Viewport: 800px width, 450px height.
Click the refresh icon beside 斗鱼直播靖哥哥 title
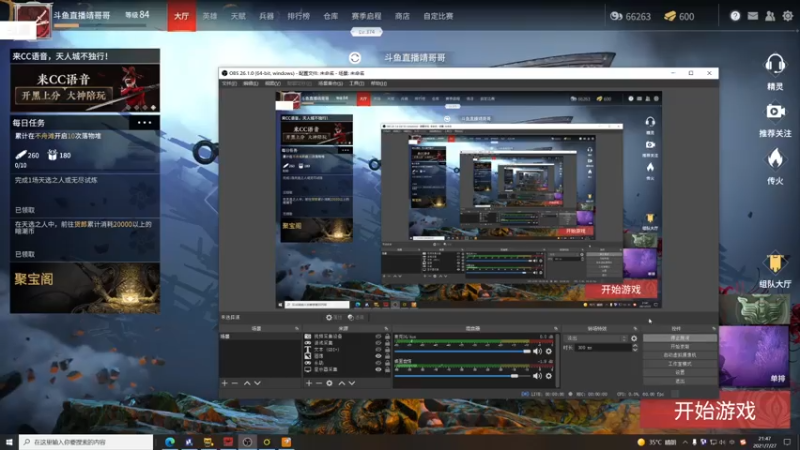tap(355, 58)
